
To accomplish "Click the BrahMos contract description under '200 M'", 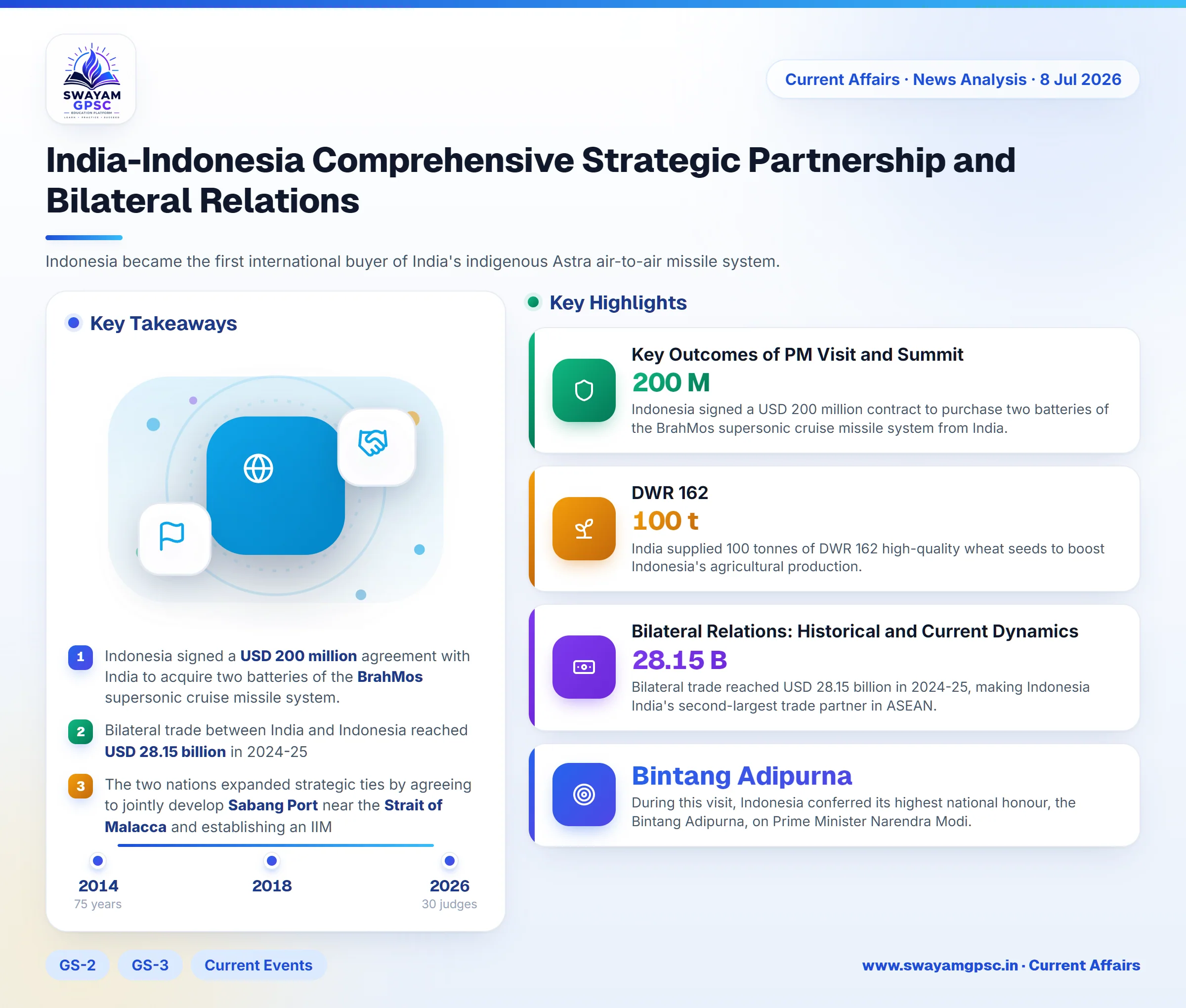I will [x=870, y=419].
